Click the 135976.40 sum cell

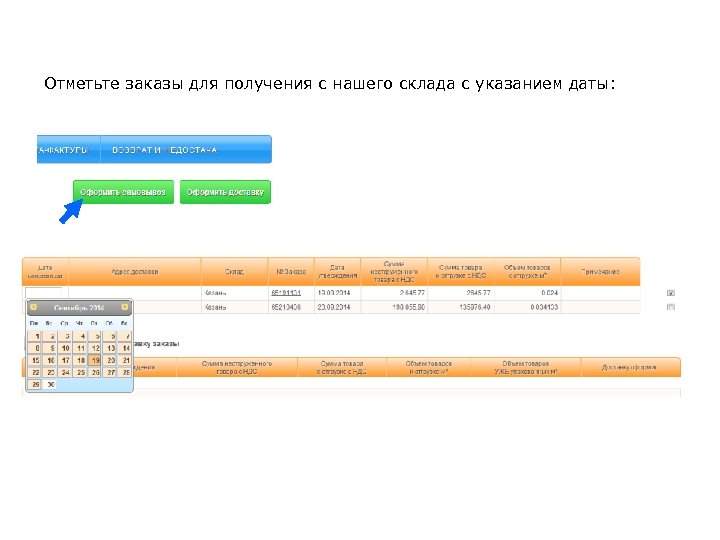(461, 307)
